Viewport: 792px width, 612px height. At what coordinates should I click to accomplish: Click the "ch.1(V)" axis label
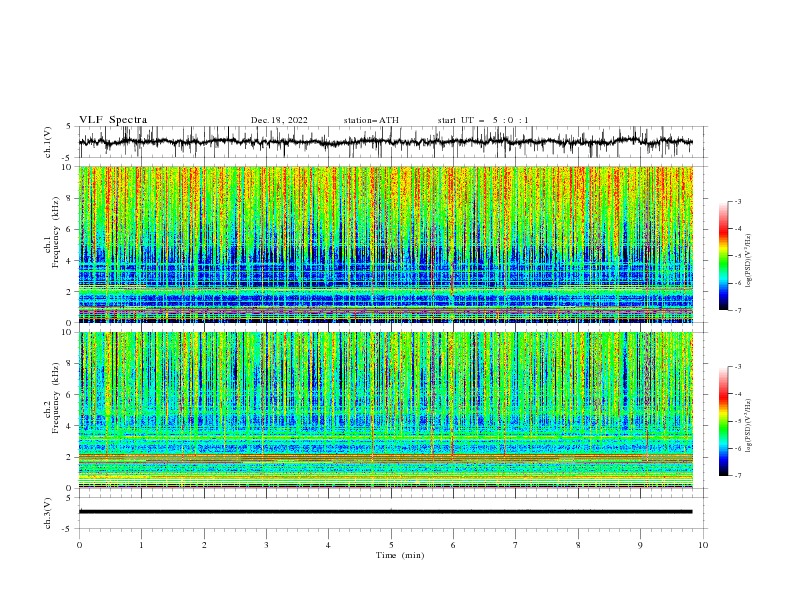(48, 142)
